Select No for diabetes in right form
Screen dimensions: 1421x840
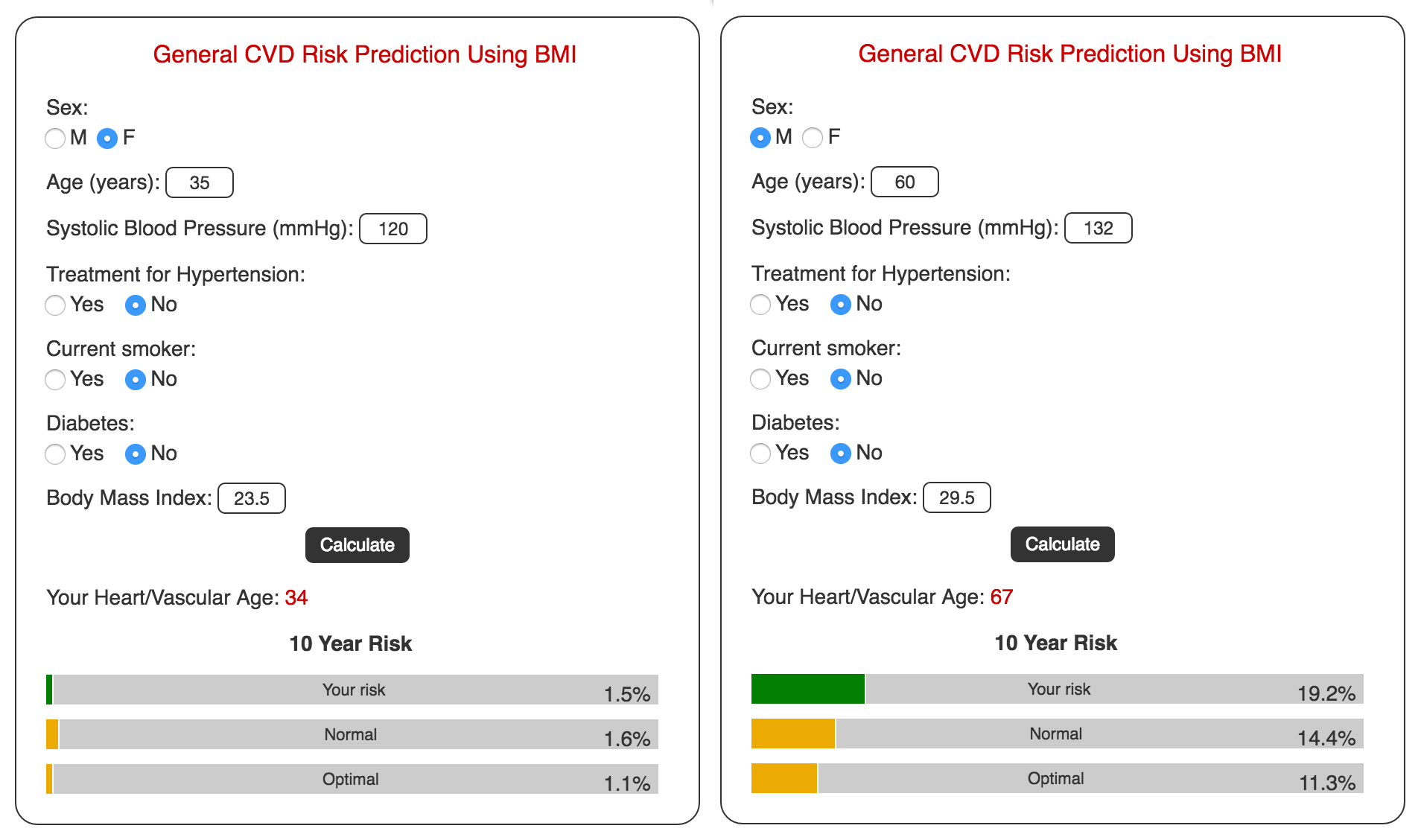pos(841,454)
